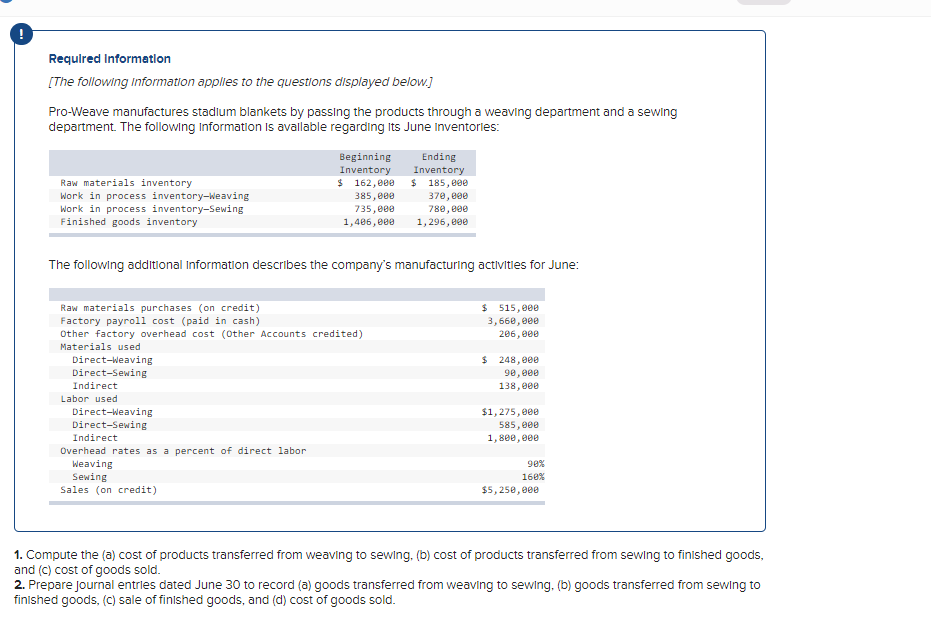Viewport: 931px width, 626px height.
Task: Click the $ 185,000 ending raw materials value
Action: [x=439, y=183]
